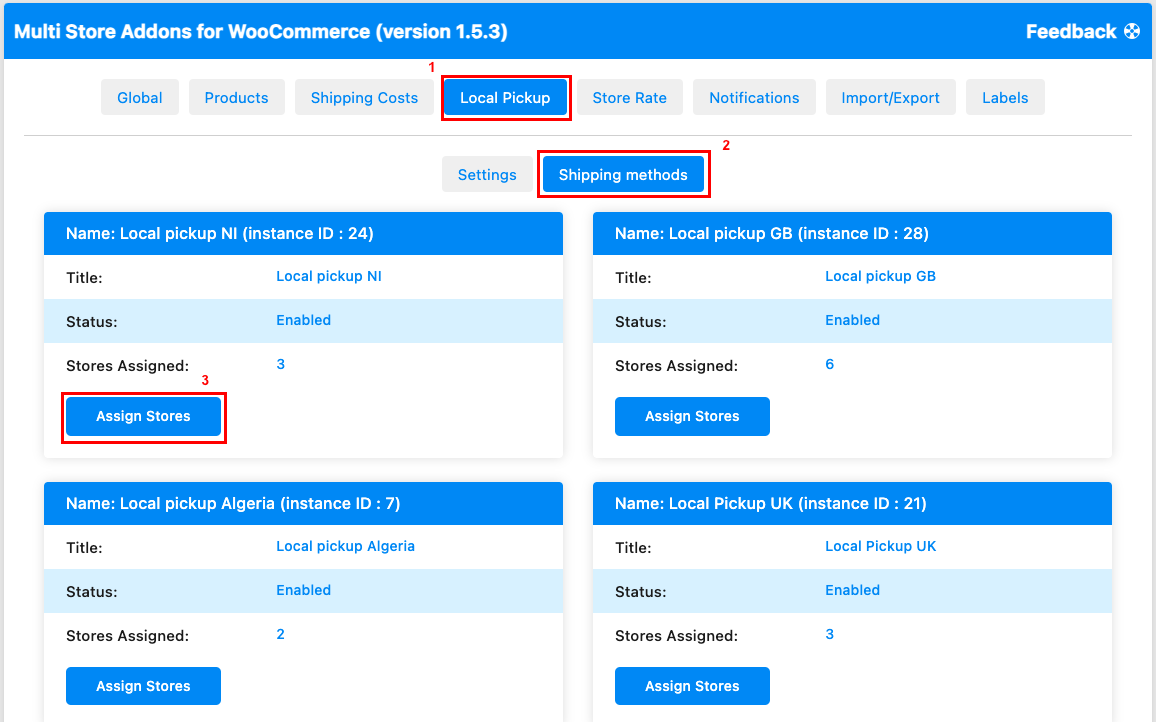Go to the Shipping Costs tab
The width and height of the screenshot is (1156, 722).
(364, 97)
